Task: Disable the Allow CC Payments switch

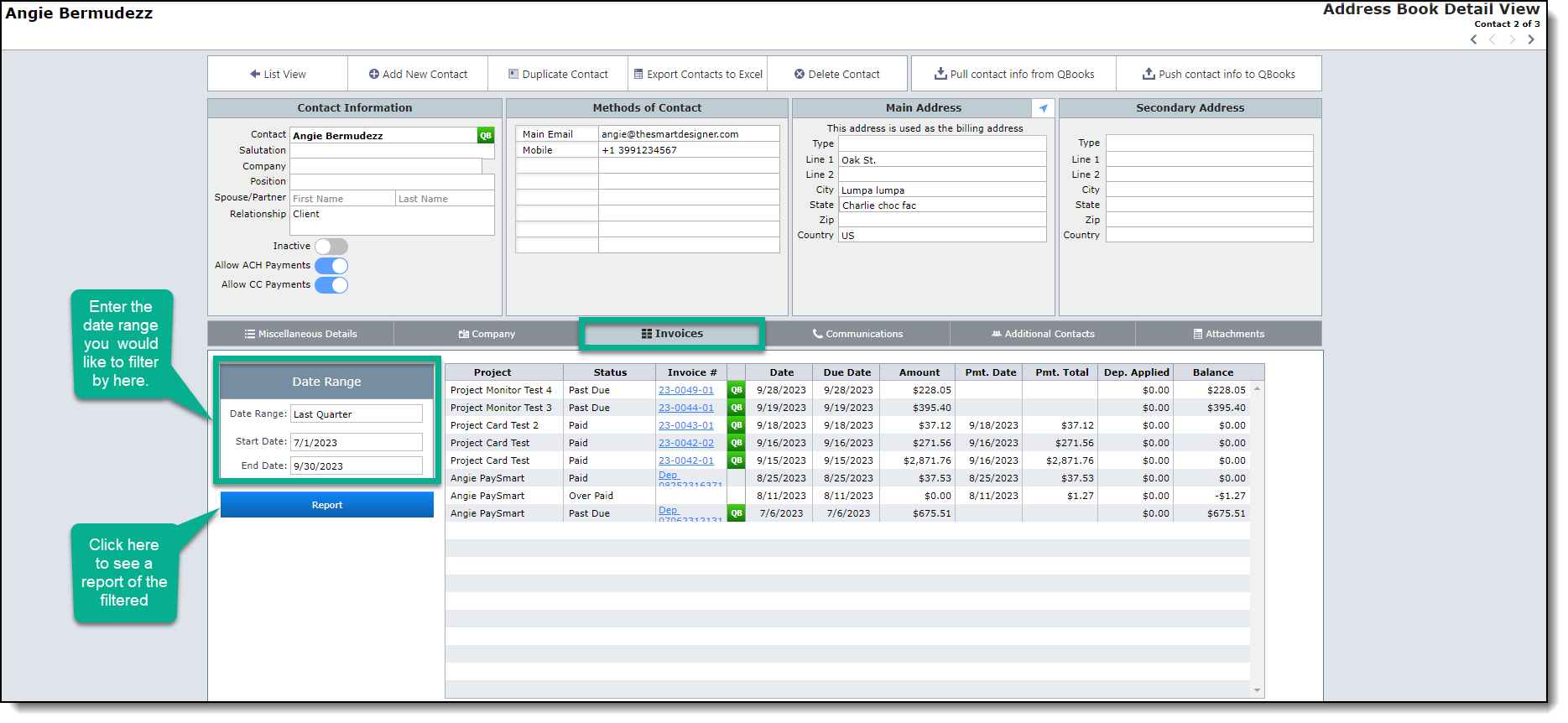Action: [x=331, y=285]
